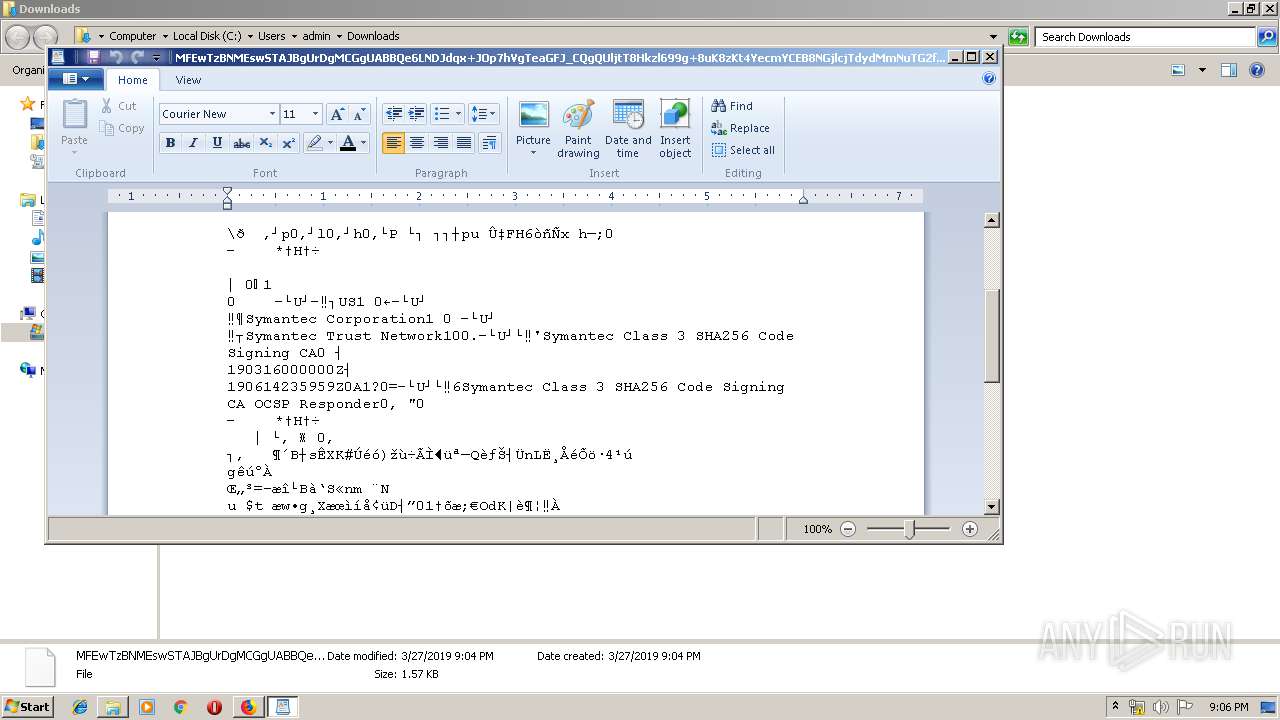The width and height of the screenshot is (1280, 720).
Task: Open bullet list style dropdown
Action: (459, 114)
